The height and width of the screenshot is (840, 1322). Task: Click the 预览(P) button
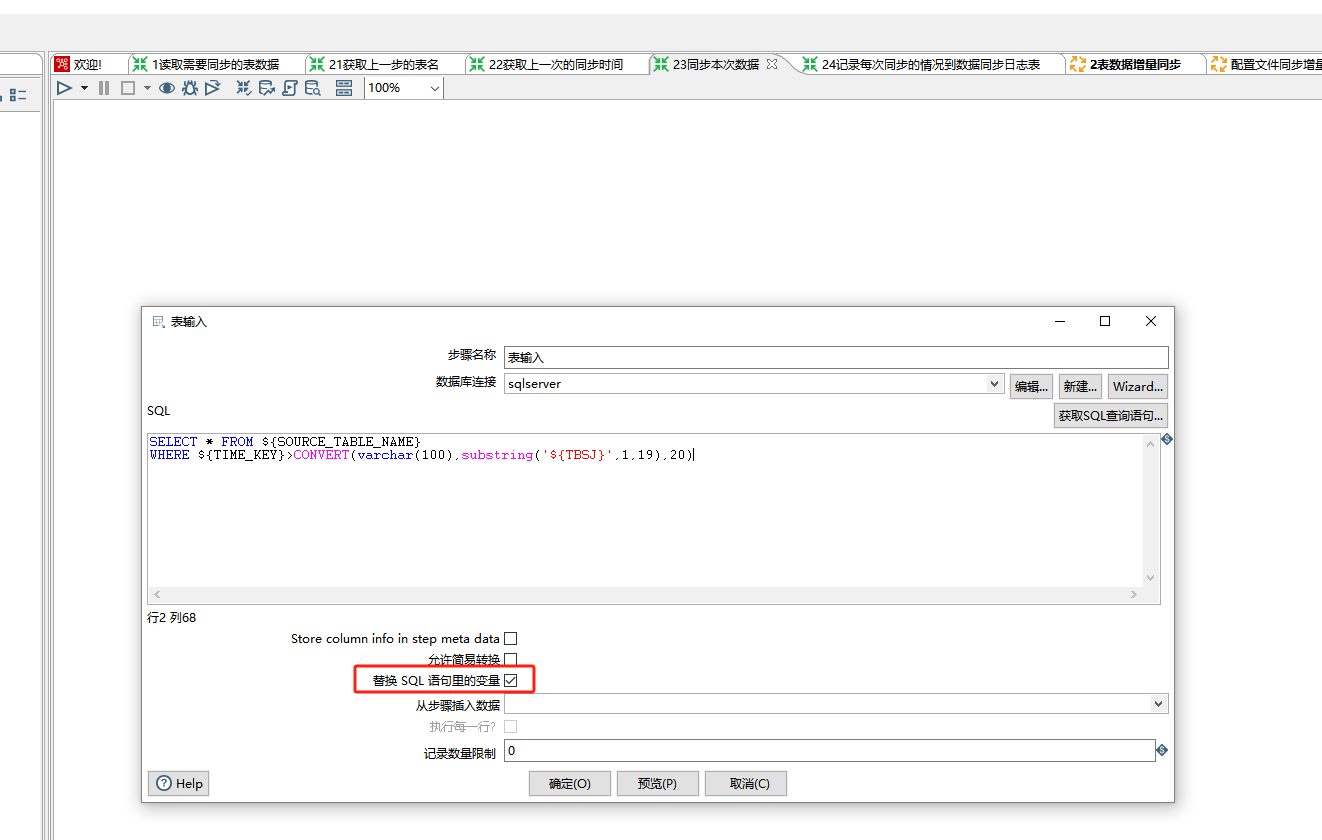click(657, 784)
